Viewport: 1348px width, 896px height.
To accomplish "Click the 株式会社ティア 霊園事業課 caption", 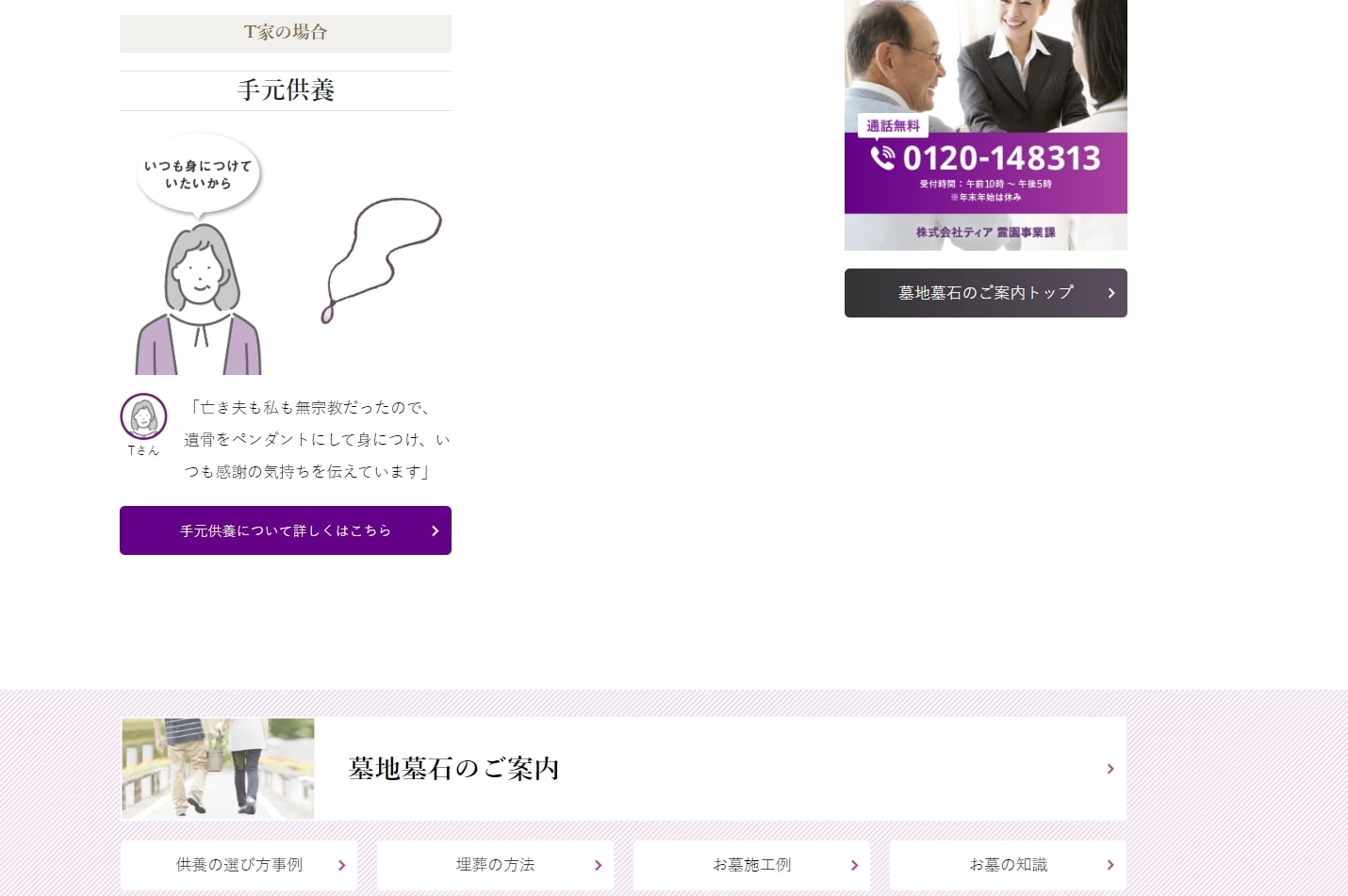I will [x=985, y=232].
